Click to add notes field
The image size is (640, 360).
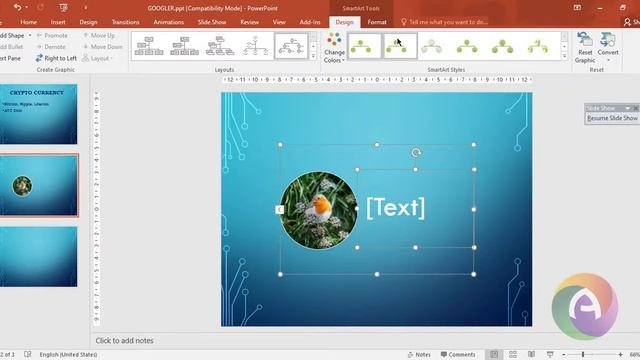pos(124,340)
